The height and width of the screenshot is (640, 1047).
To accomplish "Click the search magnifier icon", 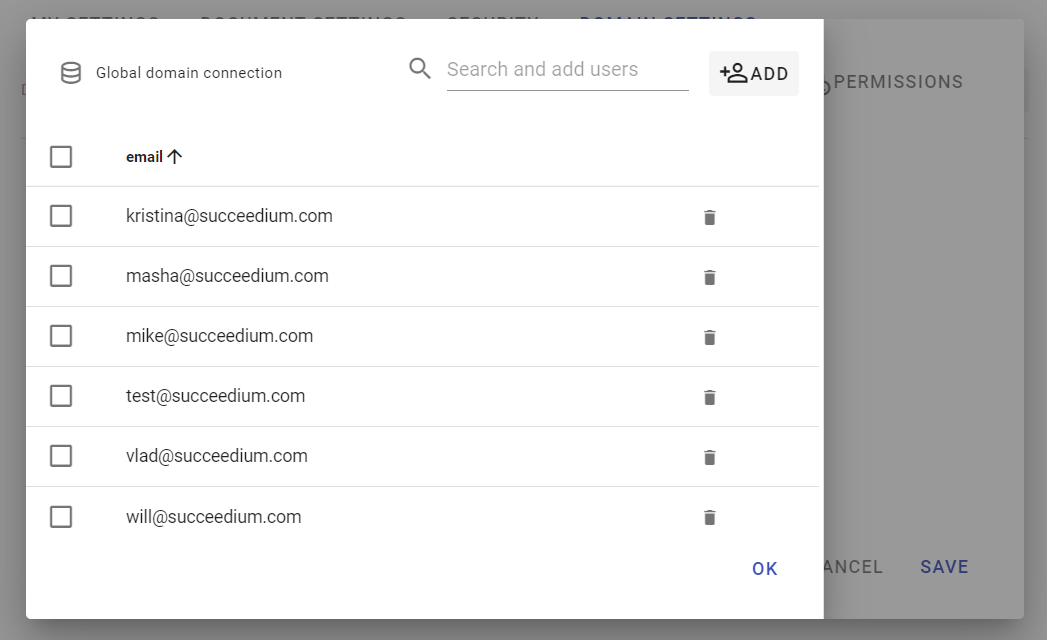I will (x=419, y=68).
